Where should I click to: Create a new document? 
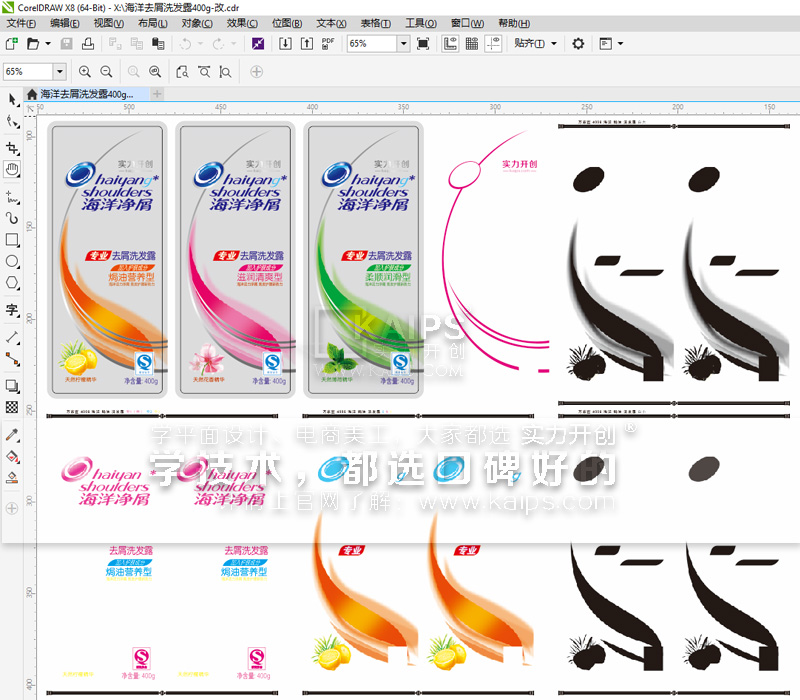pos(12,44)
